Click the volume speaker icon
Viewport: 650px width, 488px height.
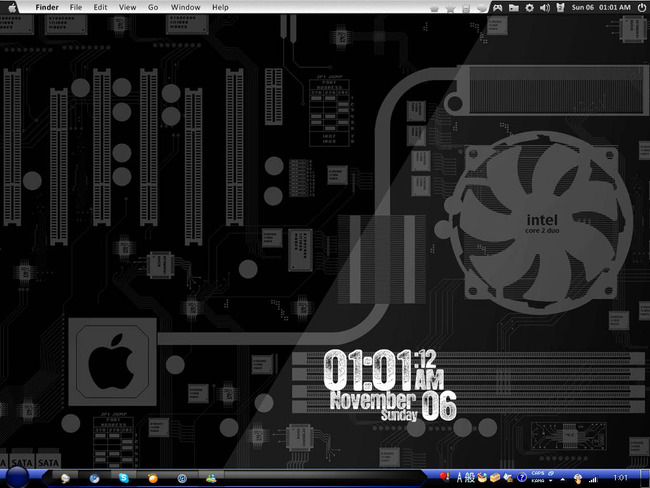[545, 7]
